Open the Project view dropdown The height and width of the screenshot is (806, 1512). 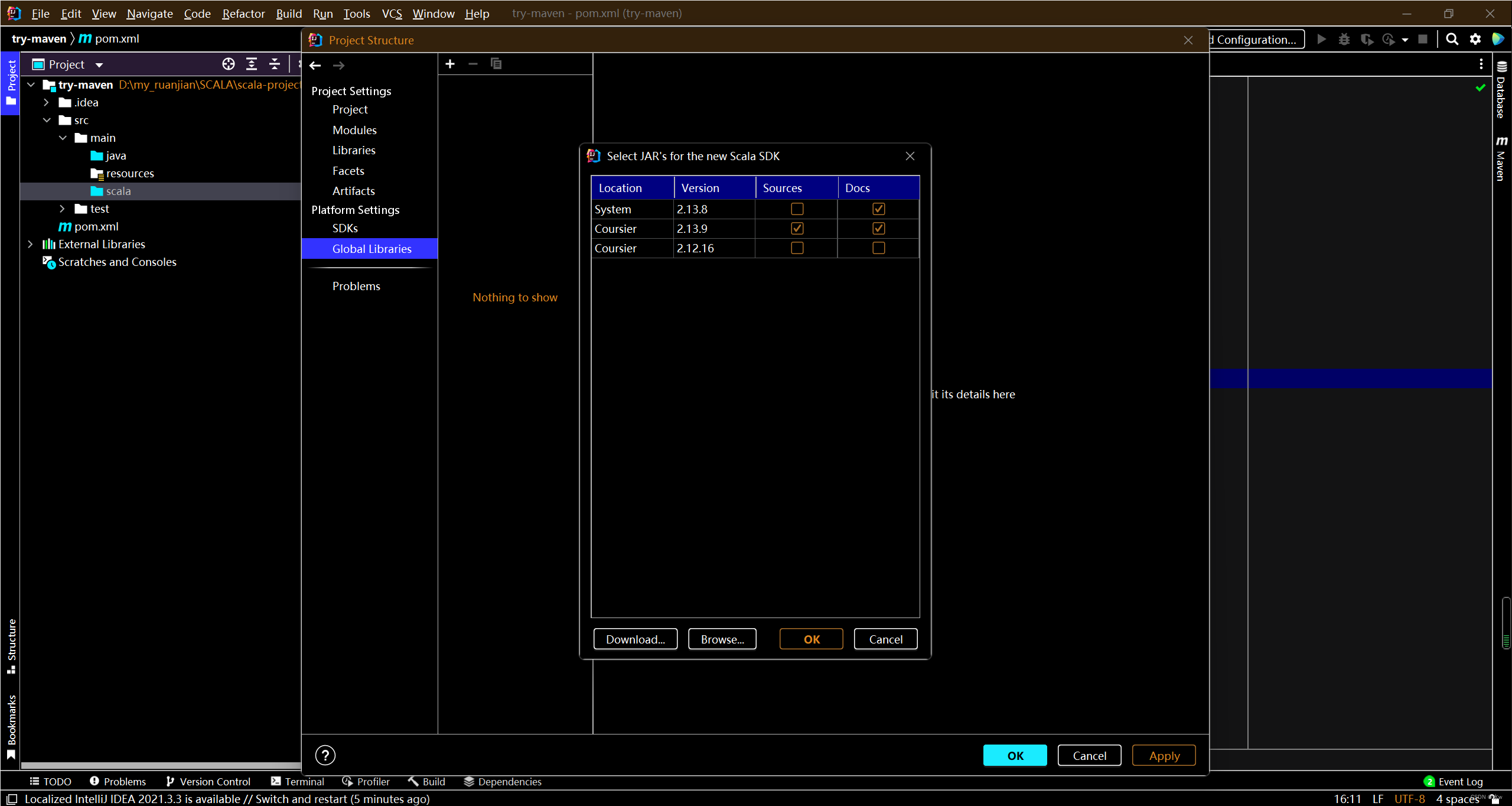[99, 64]
